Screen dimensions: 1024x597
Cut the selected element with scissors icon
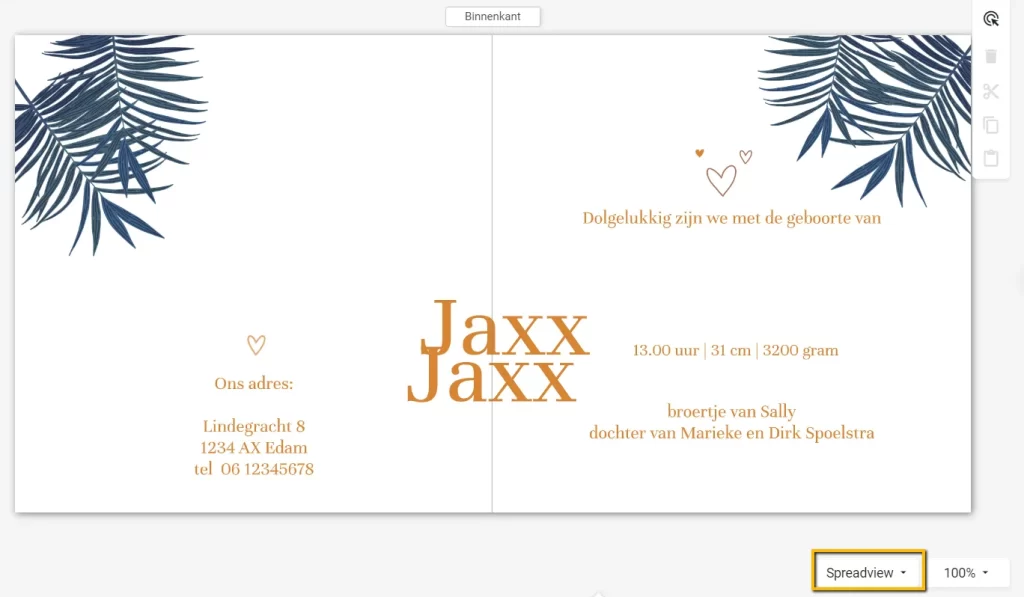[x=991, y=91]
